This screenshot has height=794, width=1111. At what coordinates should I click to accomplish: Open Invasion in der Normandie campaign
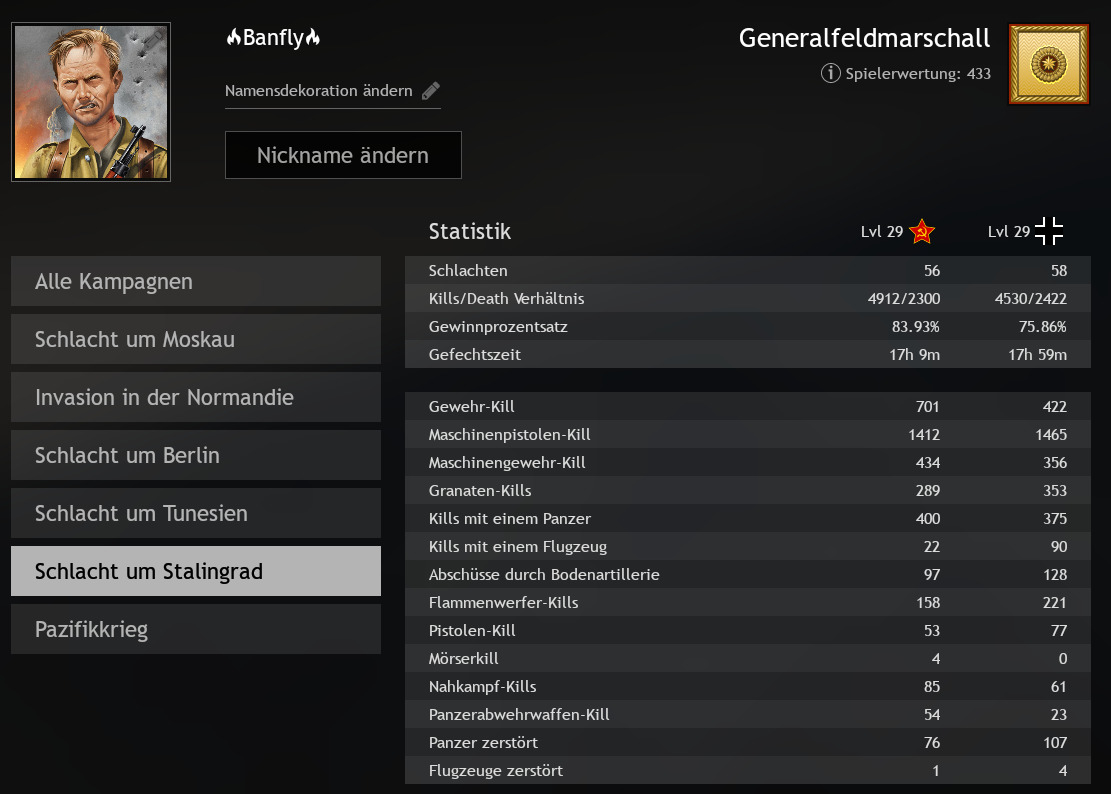(196, 397)
